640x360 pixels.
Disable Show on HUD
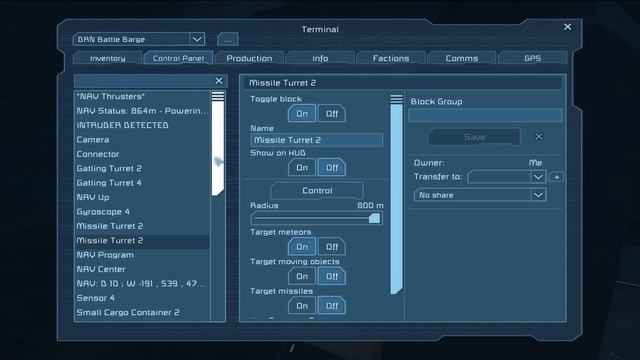click(332, 168)
